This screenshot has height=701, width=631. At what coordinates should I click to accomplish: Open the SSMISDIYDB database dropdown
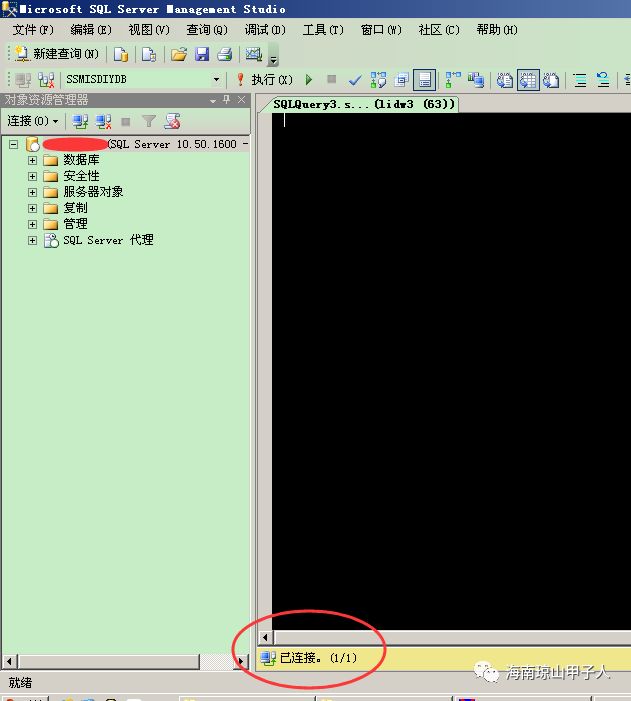tap(216, 80)
